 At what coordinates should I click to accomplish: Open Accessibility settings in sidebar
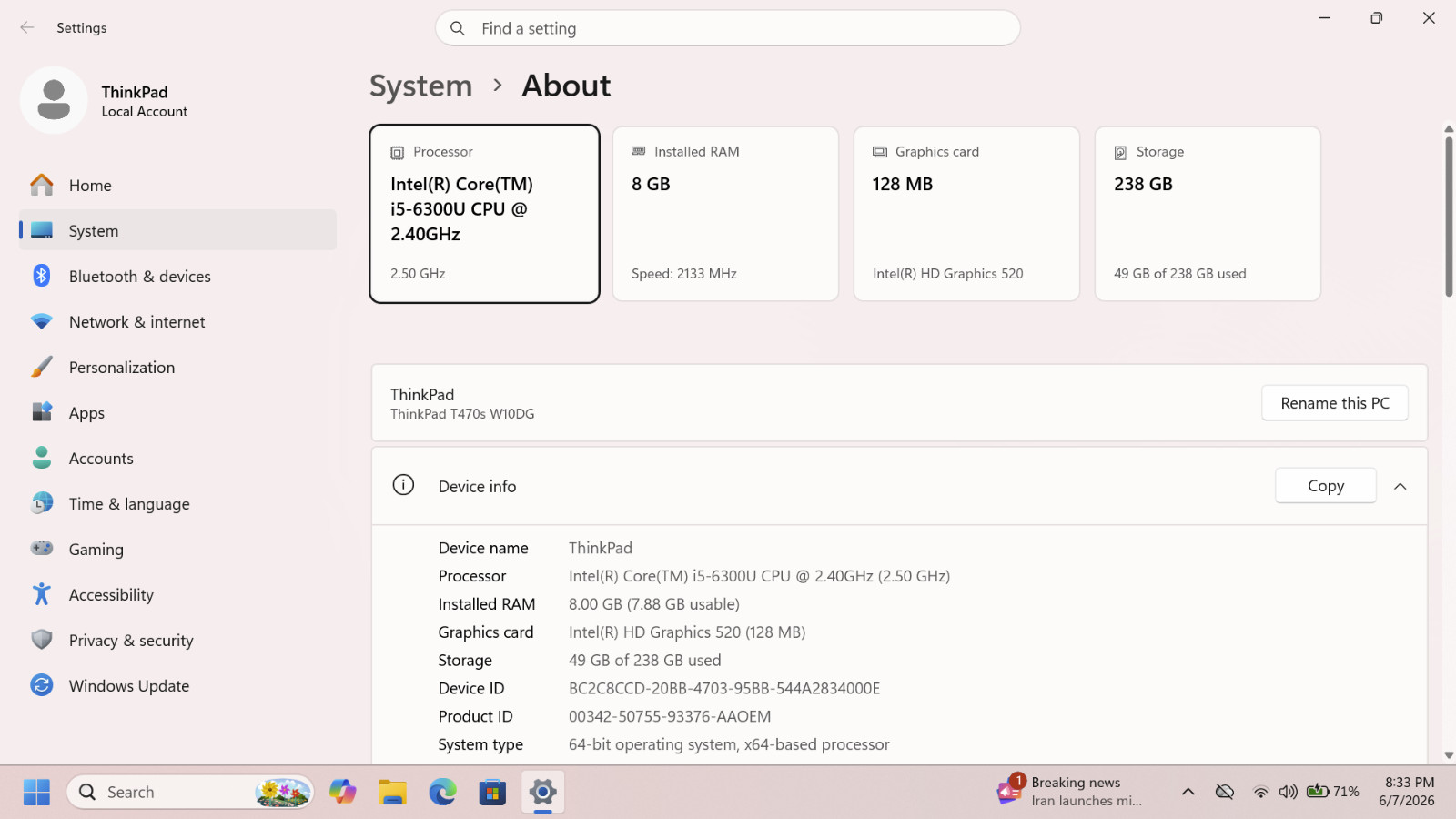[177, 594]
